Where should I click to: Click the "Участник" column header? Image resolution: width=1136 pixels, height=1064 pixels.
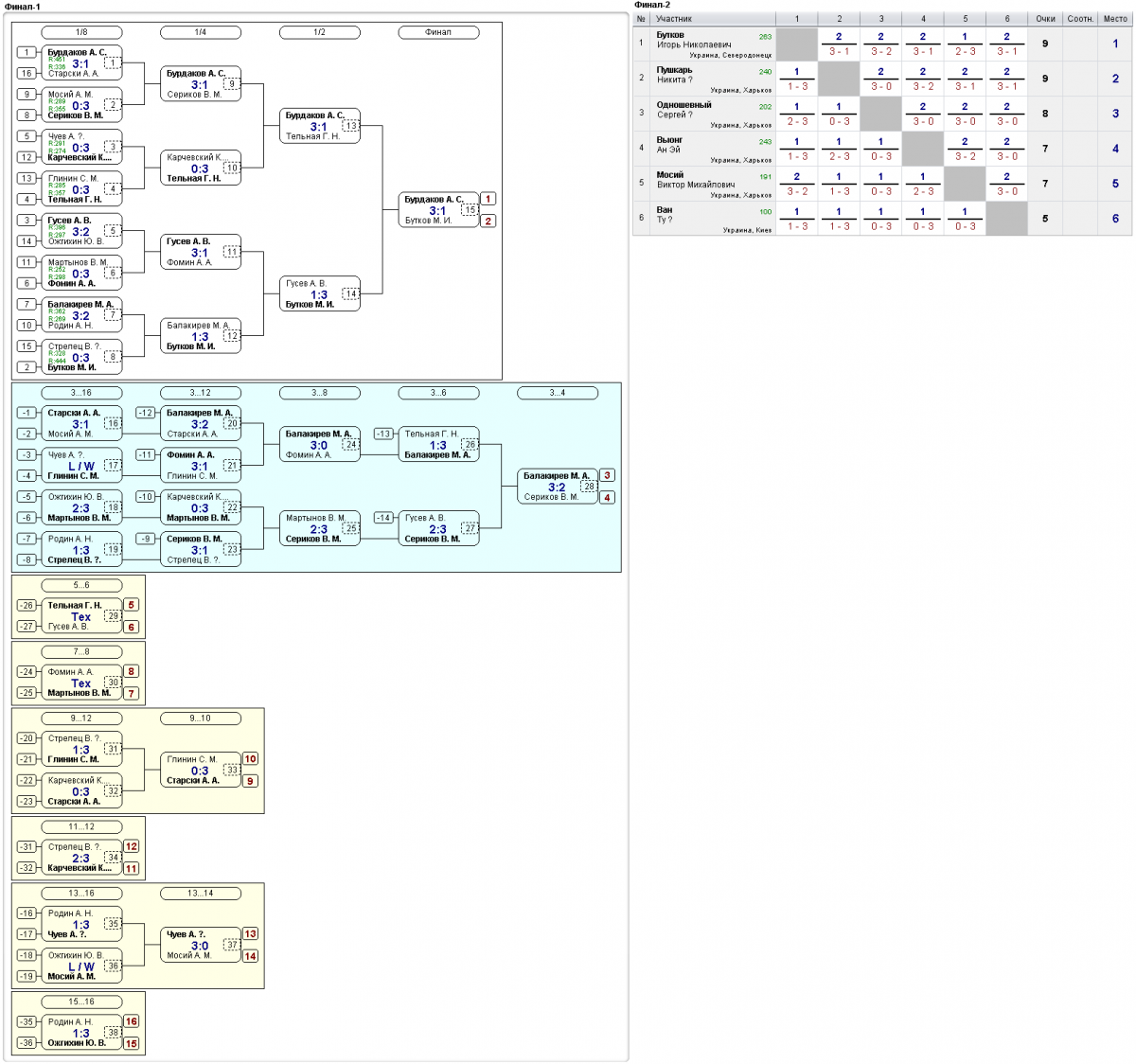pyautogui.click(x=674, y=19)
